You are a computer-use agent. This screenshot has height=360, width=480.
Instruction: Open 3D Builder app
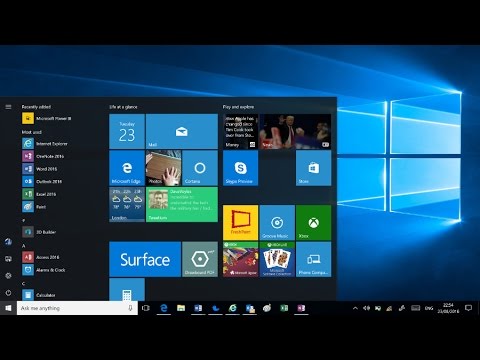click(x=39, y=232)
